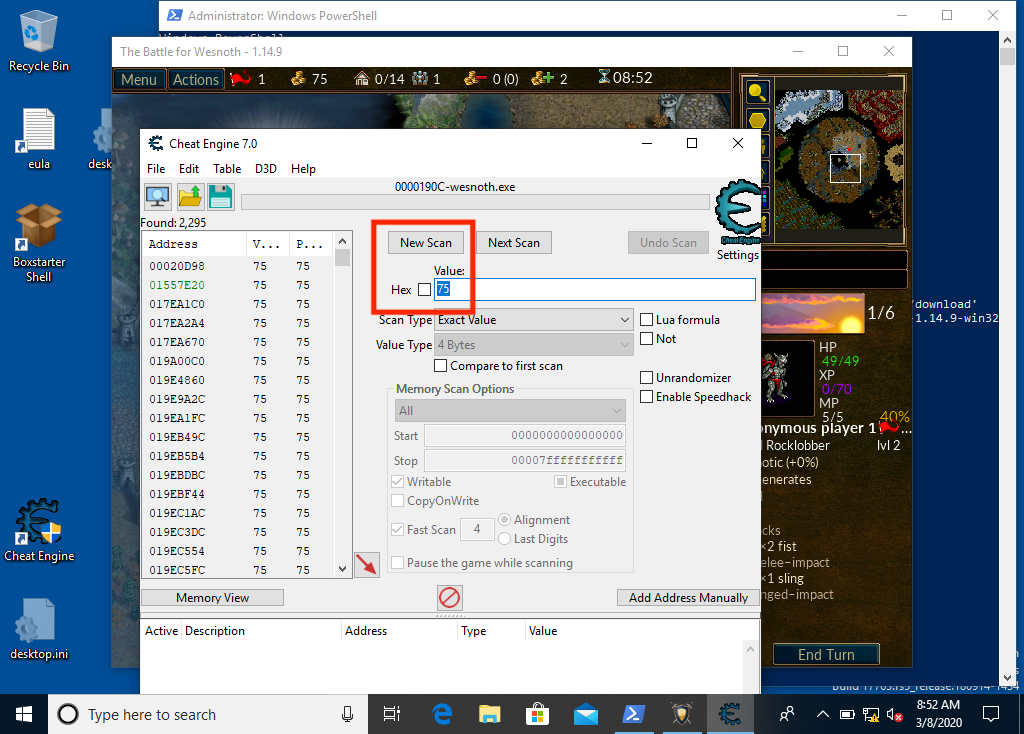Viewport: 1024px width, 734px height.
Task: Enable the Not checkbox
Action: 647,338
